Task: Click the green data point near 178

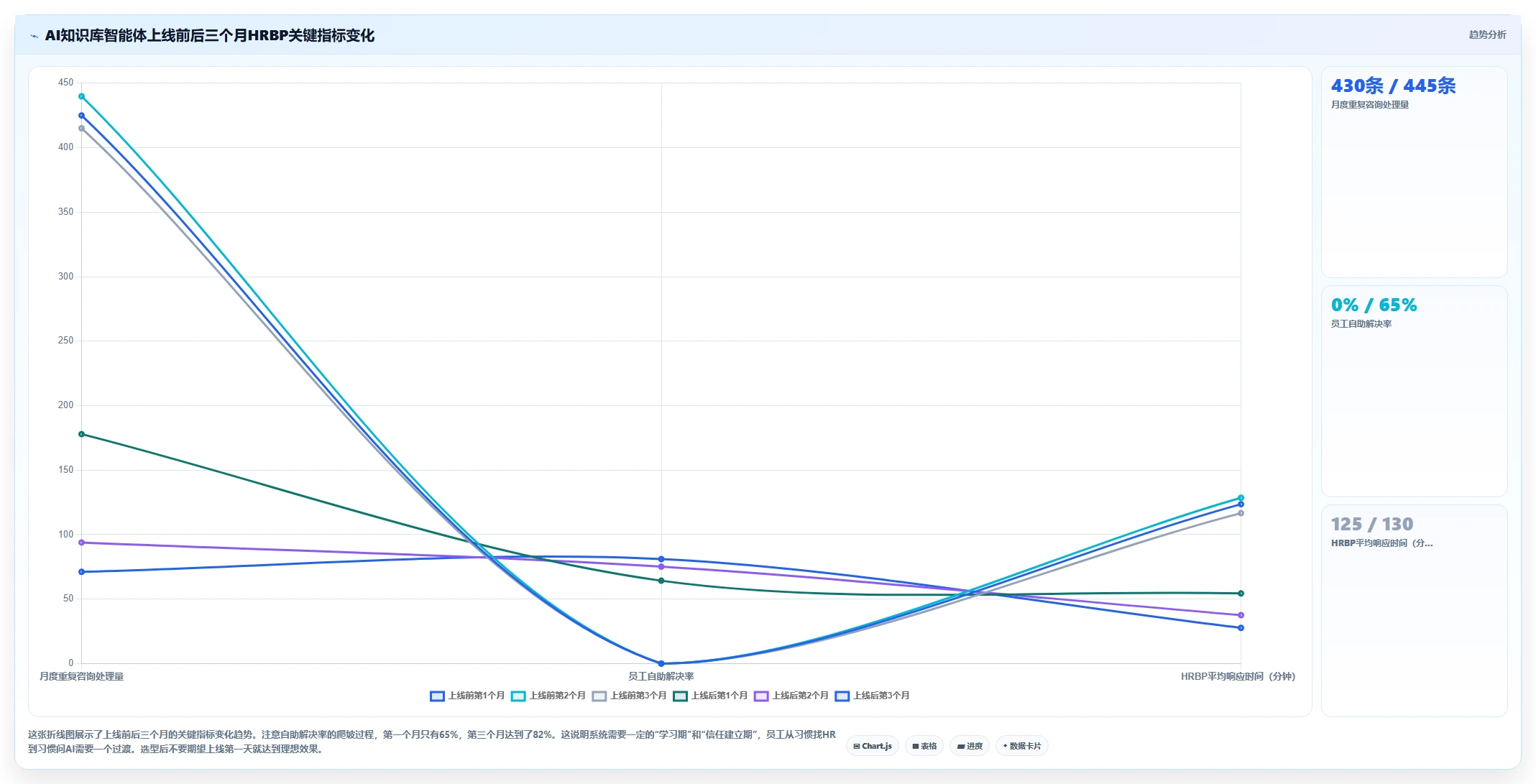Action: 81,434
